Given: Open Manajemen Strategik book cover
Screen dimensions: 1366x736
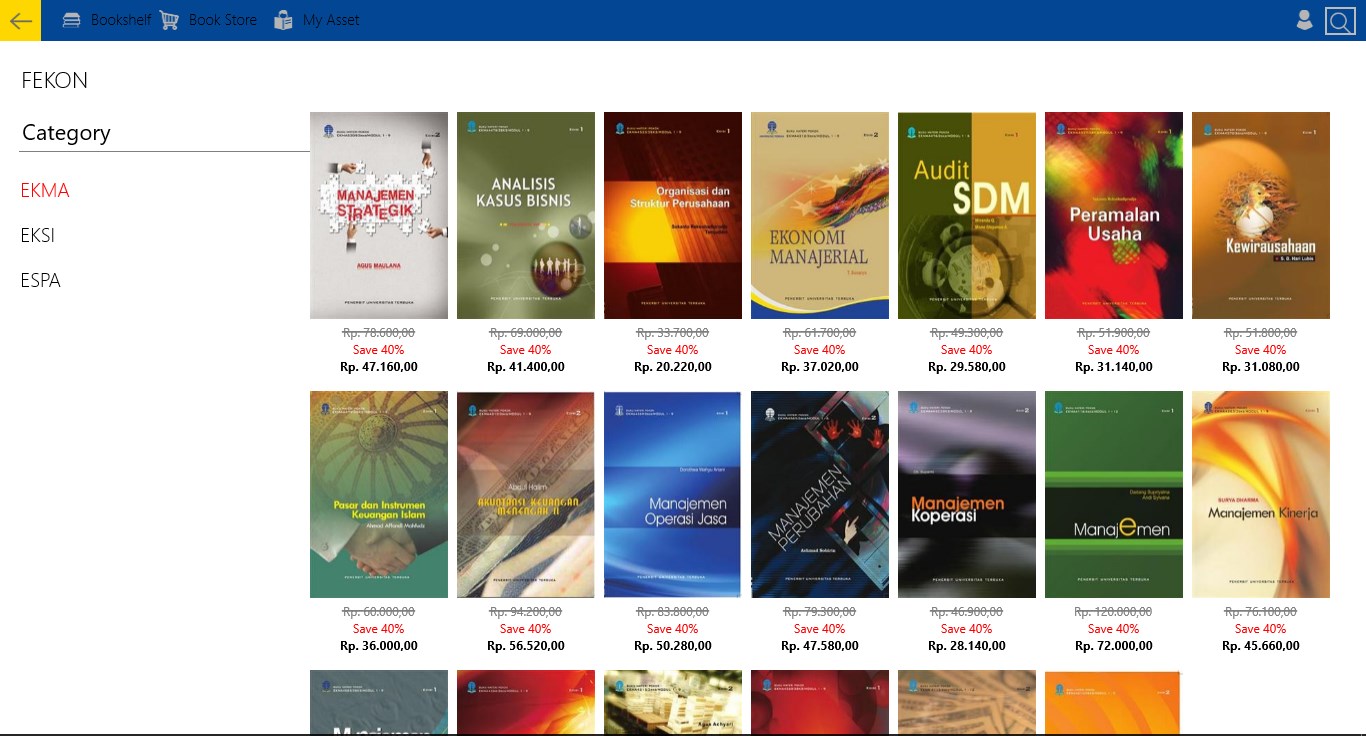Looking at the screenshot, I should coord(379,215).
